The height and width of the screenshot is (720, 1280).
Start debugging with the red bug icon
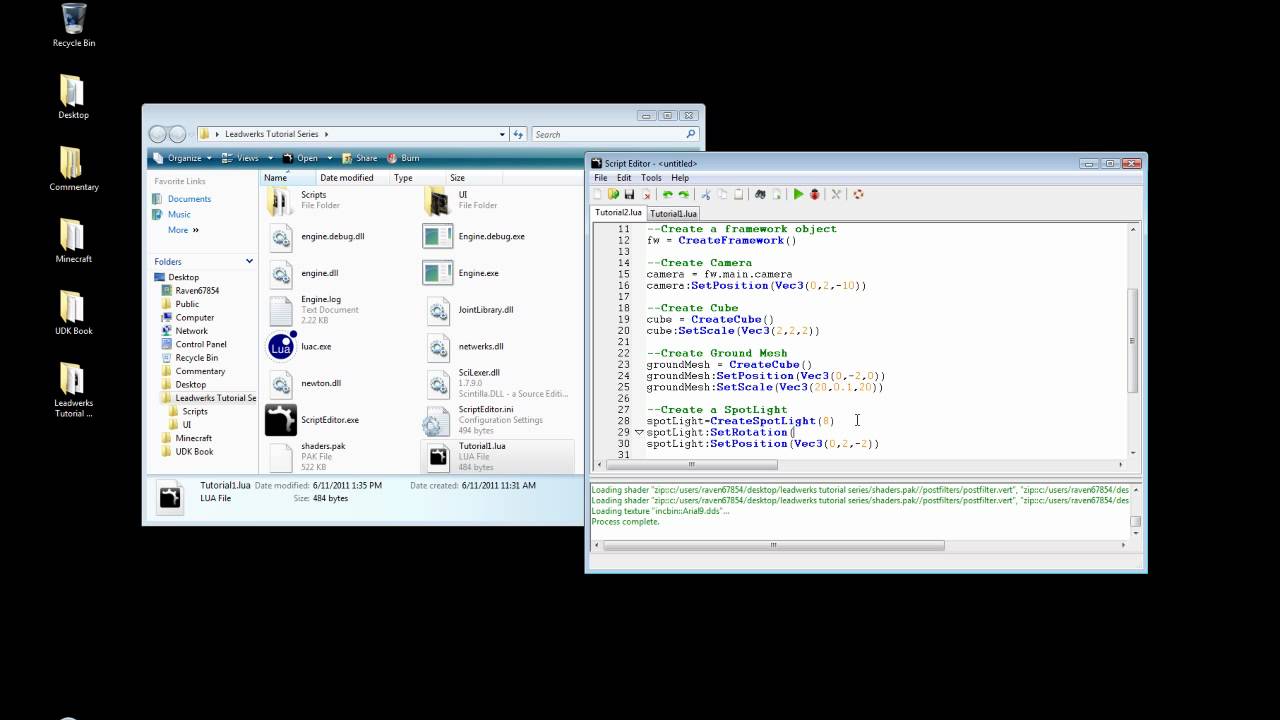coord(814,194)
